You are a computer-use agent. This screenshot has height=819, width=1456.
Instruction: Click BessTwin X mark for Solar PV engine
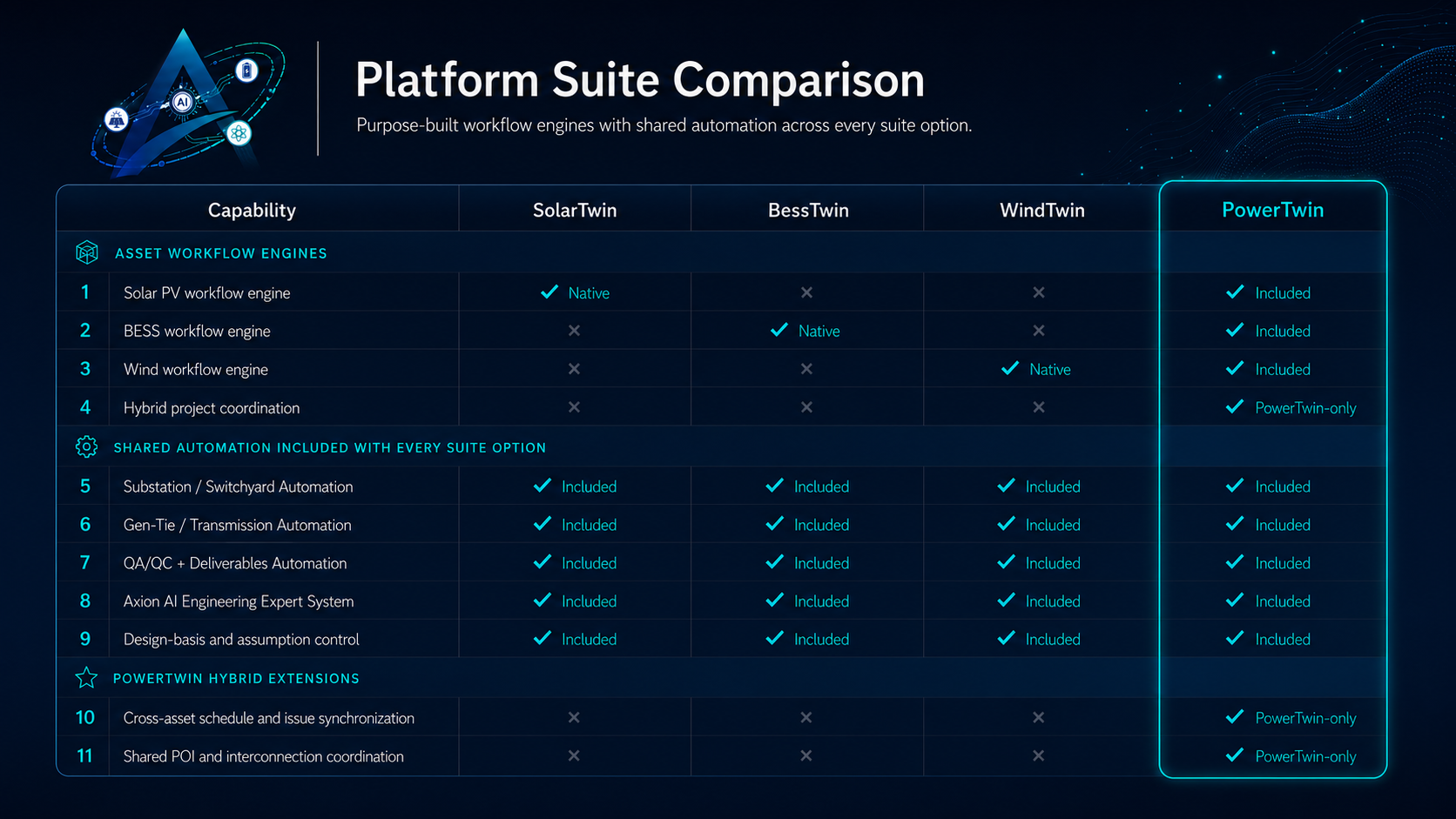point(806,292)
